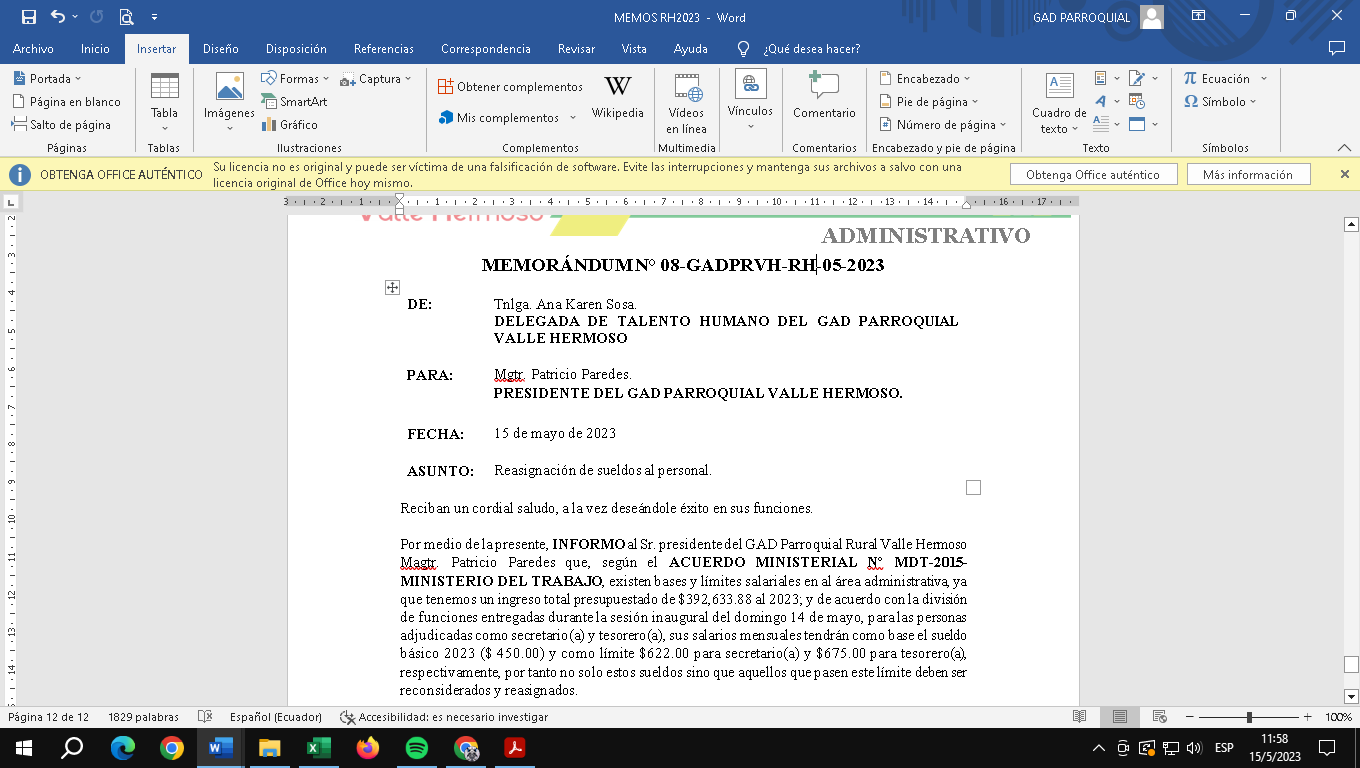1360x768 pixels.
Task: Click the zoom slider handle
Action: click(x=1249, y=717)
